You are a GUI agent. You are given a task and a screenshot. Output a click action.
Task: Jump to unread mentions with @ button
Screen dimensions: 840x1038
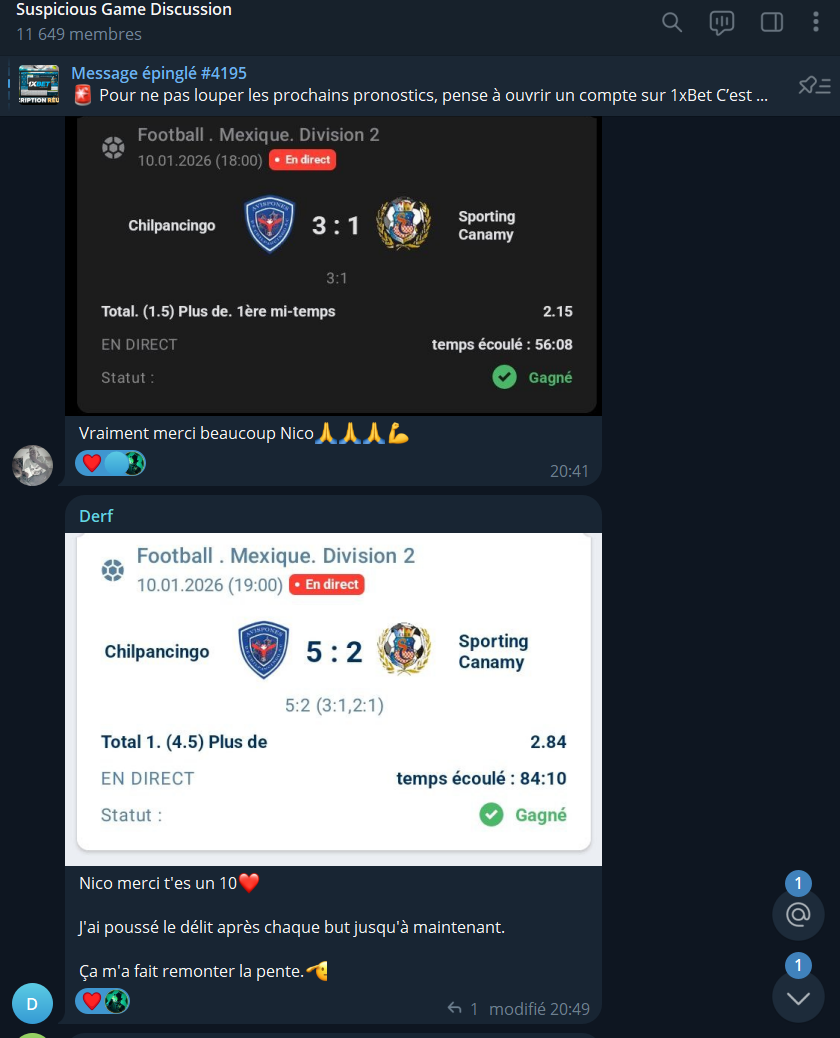click(x=798, y=914)
